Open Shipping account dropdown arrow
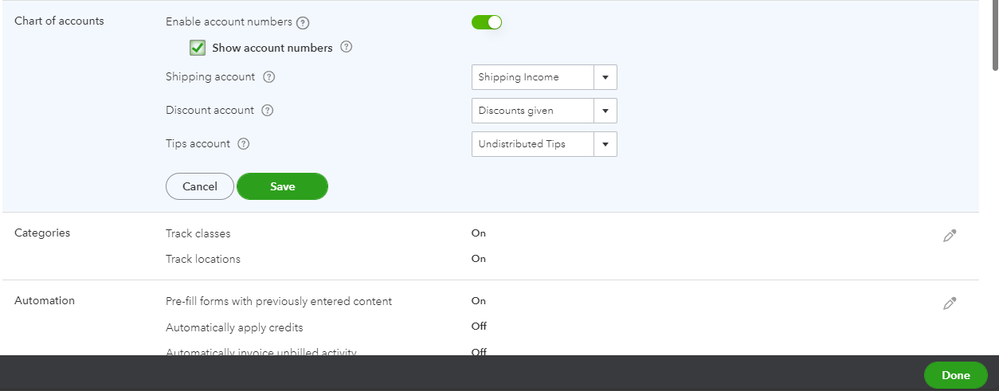The width and height of the screenshot is (999, 391). tap(605, 77)
